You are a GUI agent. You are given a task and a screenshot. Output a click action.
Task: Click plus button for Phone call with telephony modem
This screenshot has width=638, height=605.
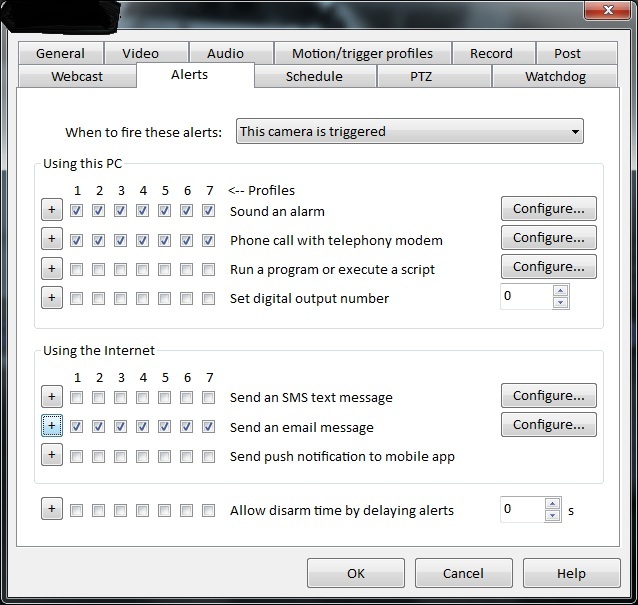[x=51, y=240]
